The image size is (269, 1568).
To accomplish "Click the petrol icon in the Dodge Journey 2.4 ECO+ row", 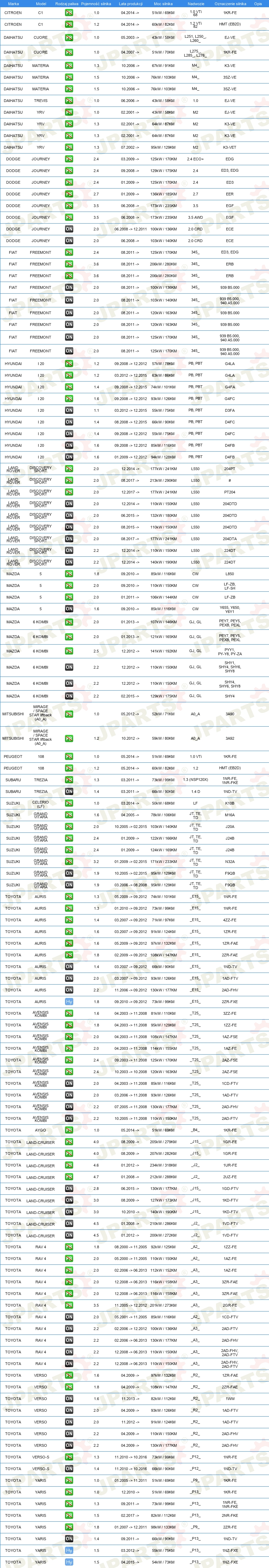I will click(69, 159).
